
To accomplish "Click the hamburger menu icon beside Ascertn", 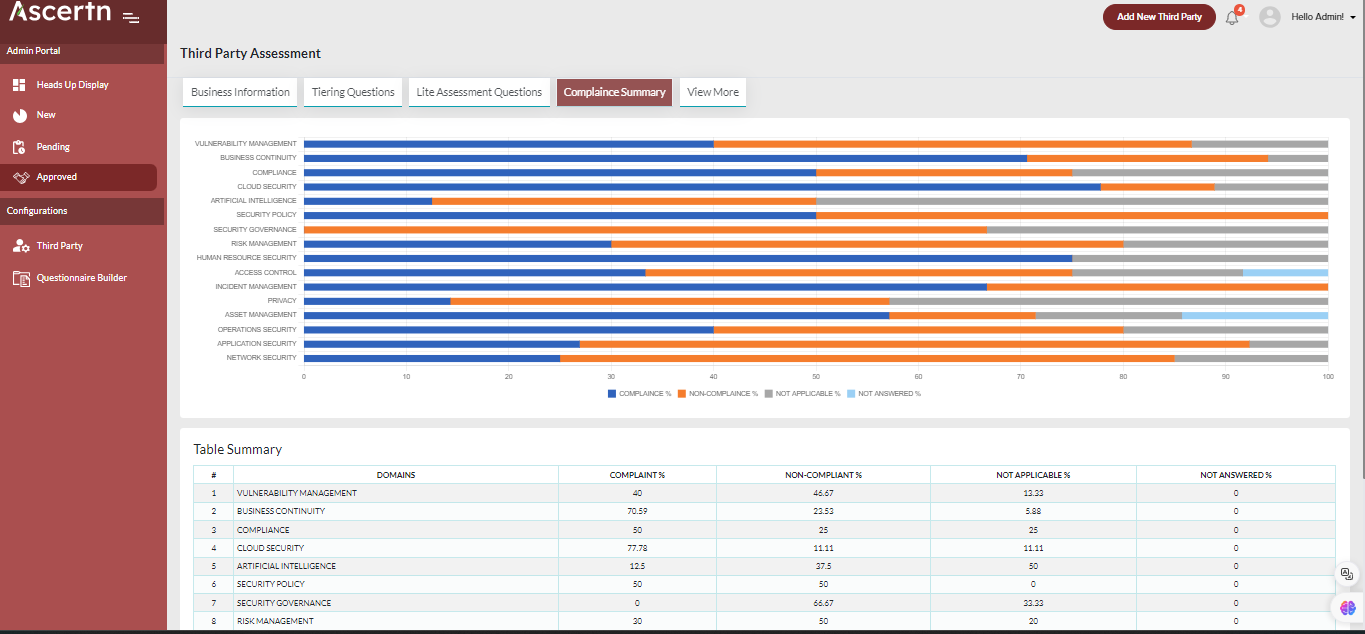I will (131, 17).
